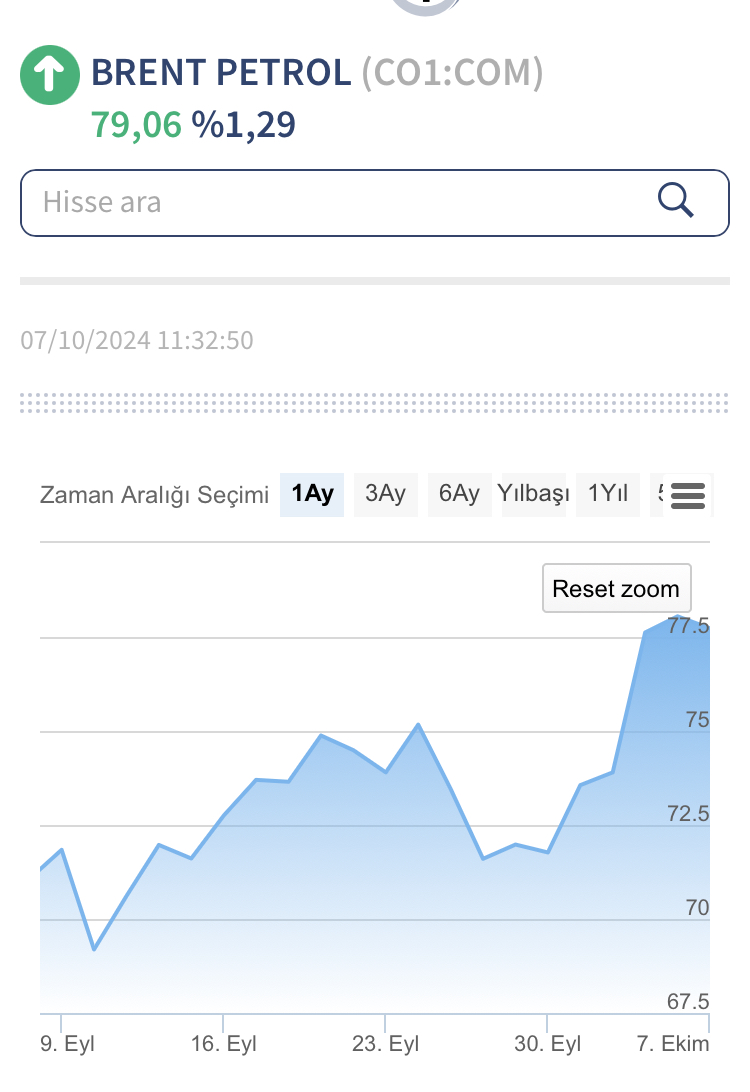Viewport: 750px width, 1092px height.
Task: Click the magnifying glass search icon
Action: [x=676, y=201]
